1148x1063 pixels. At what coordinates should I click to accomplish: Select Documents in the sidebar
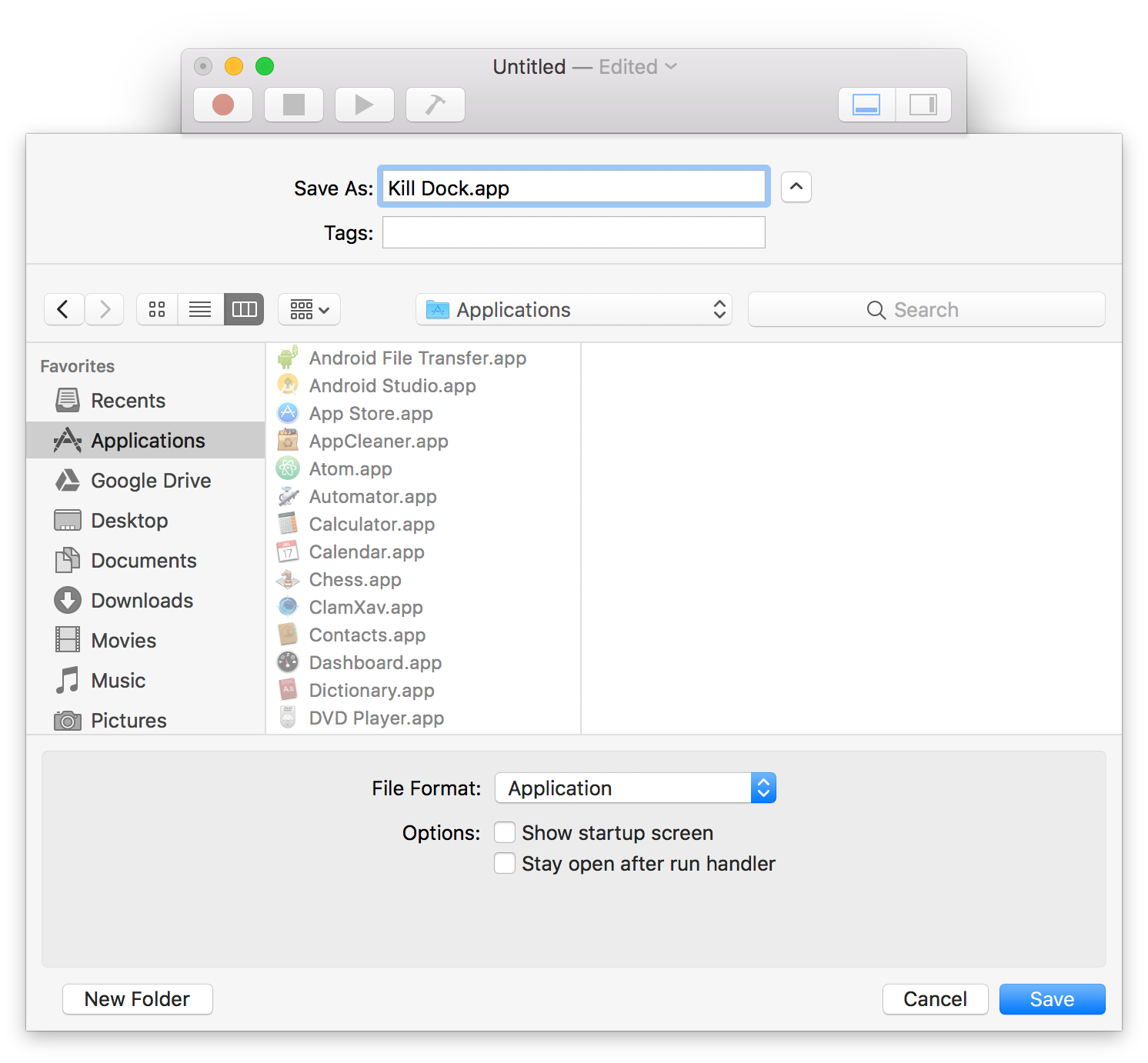pyautogui.click(x=145, y=561)
